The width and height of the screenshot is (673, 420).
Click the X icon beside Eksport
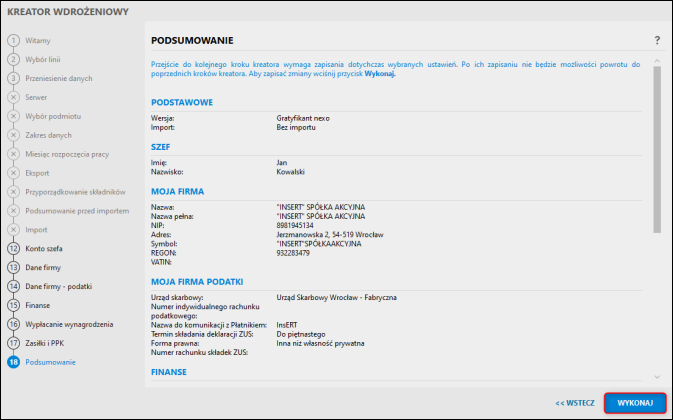(x=13, y=172)
